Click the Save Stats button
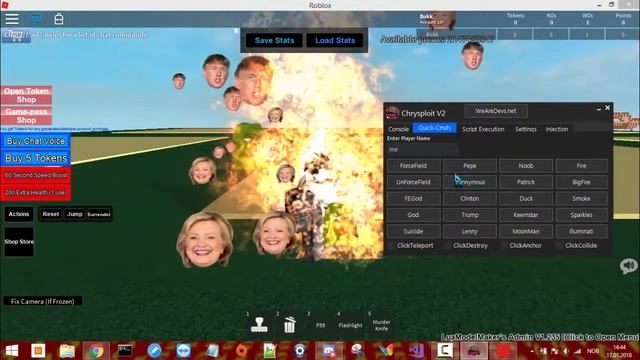 coord(274,40)
